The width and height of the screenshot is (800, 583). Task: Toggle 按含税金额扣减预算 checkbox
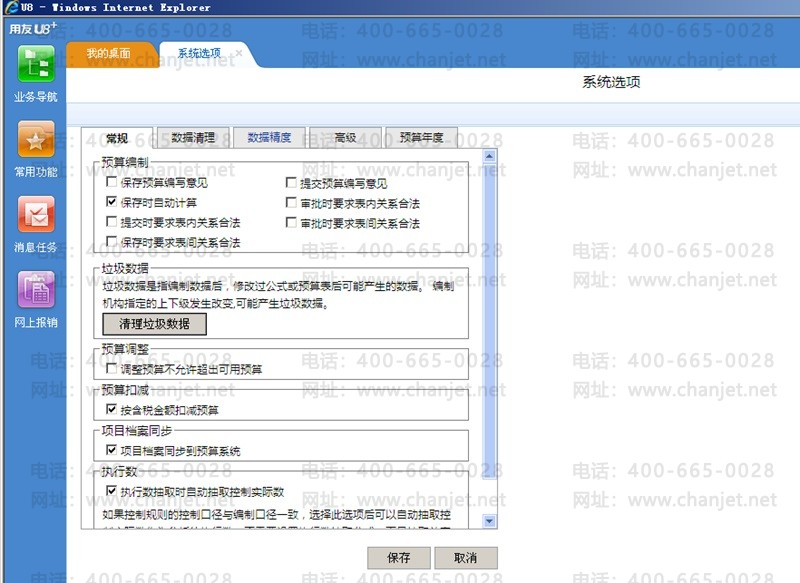[112, 410]
